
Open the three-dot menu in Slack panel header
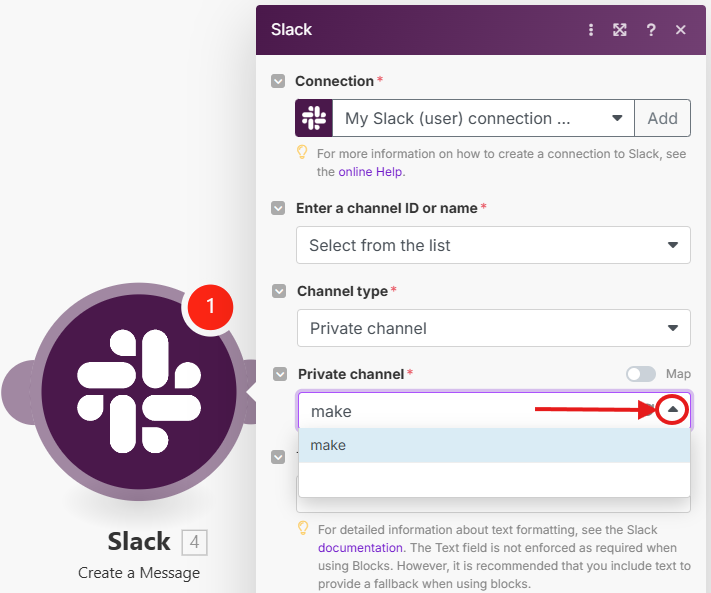591,30
